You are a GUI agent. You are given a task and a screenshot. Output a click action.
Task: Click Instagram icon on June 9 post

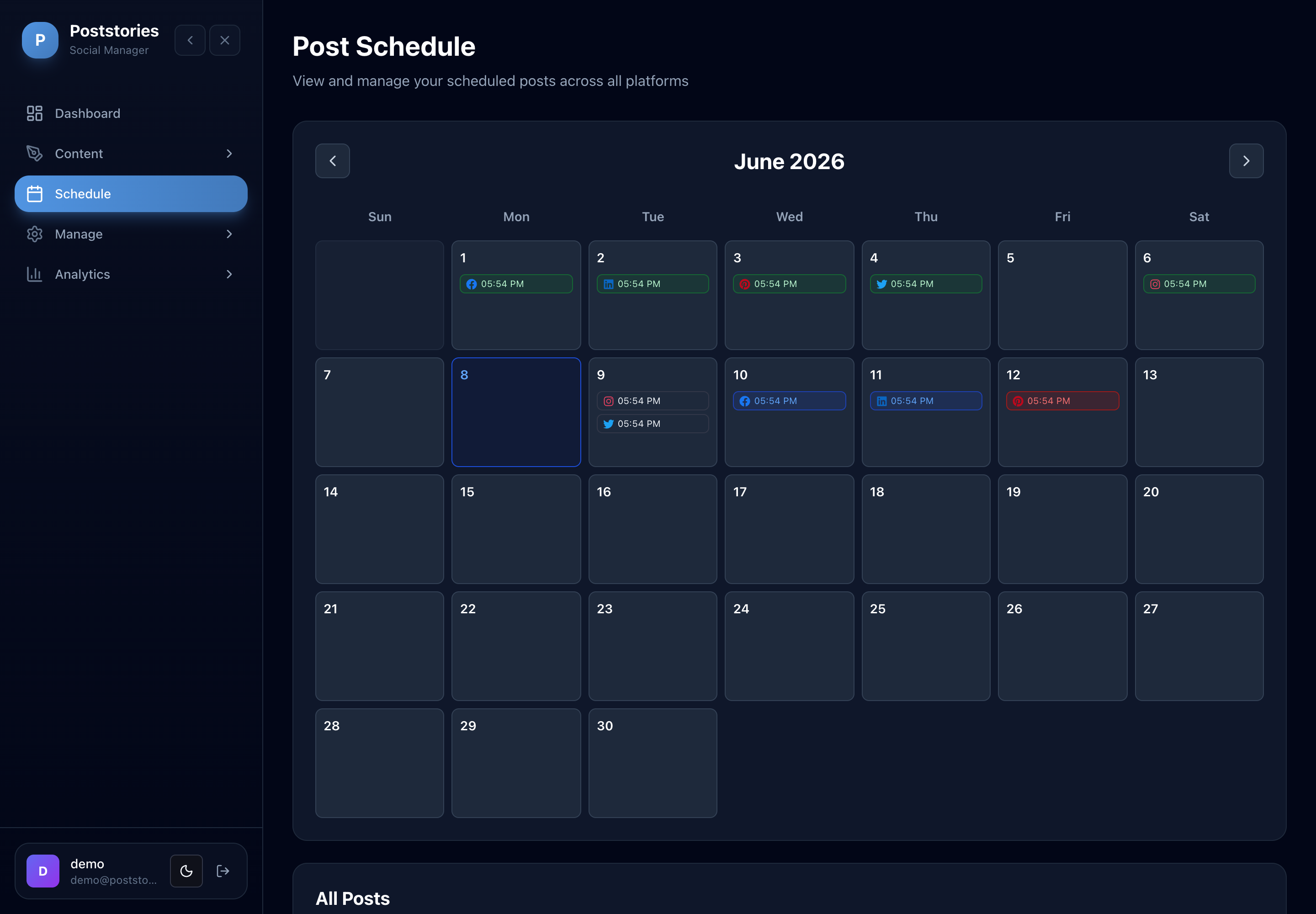click(608, 401)
